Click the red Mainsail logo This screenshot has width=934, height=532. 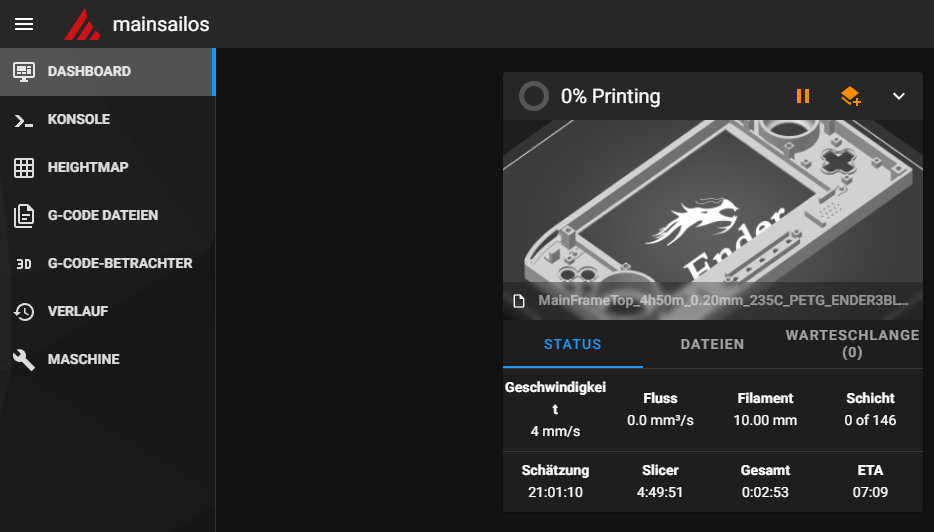82,24
